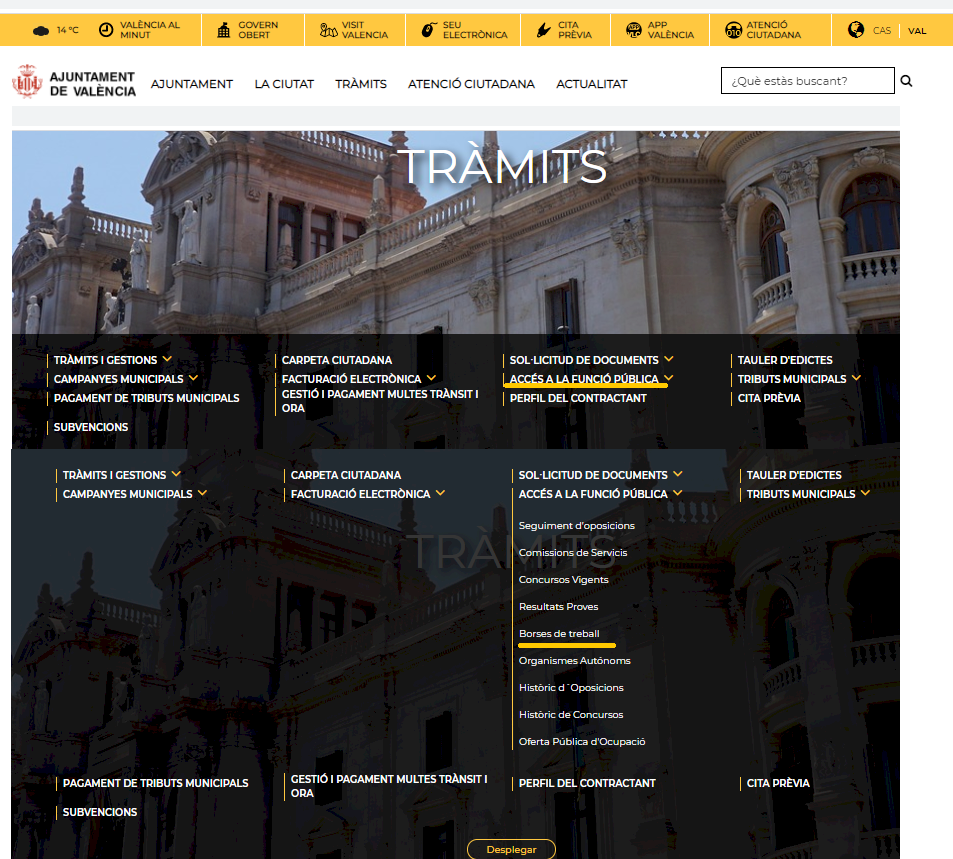Screen dimensions: 953x859
Task: Open Actualitat main menu item
Action: click(x=591, y=84)
